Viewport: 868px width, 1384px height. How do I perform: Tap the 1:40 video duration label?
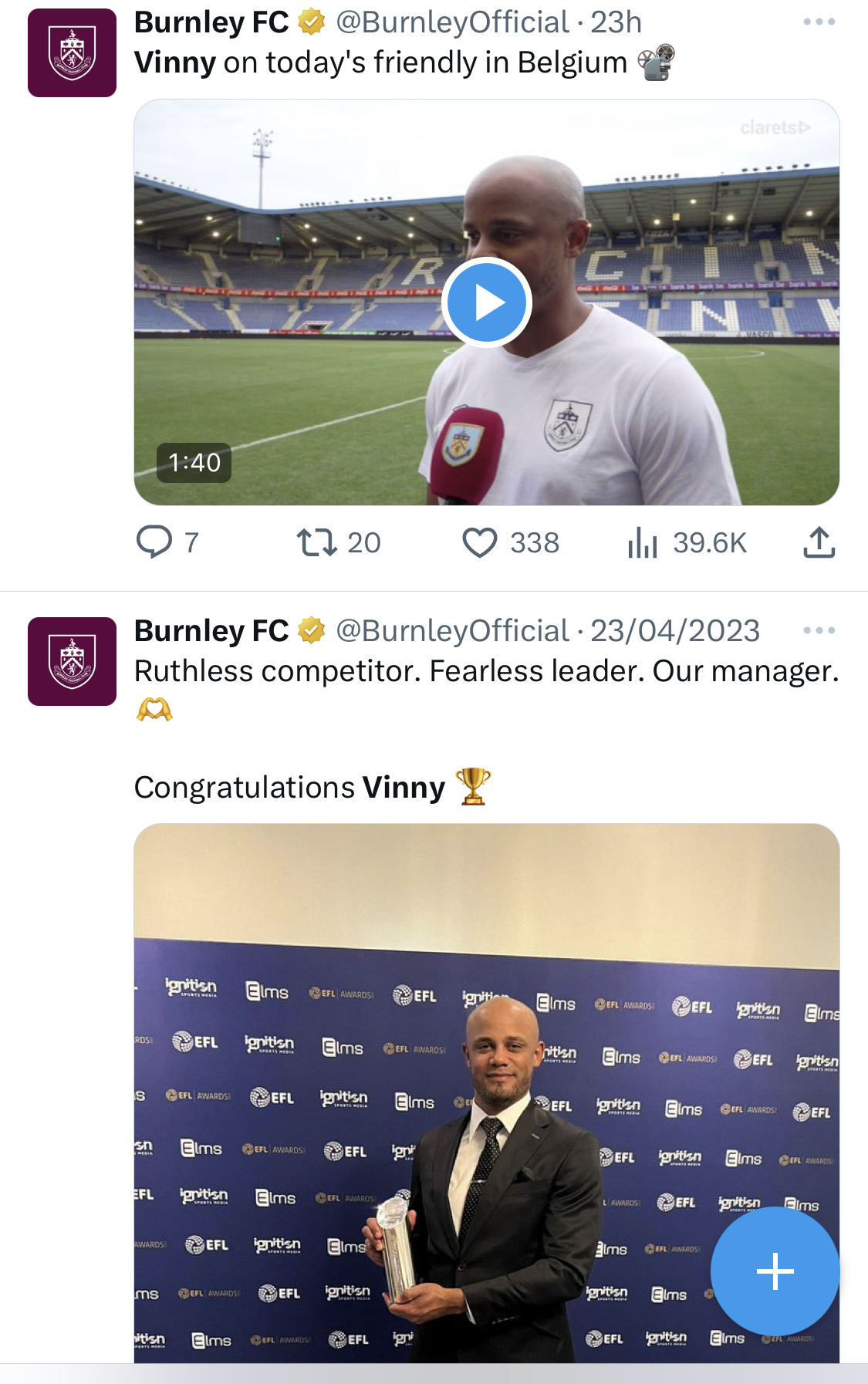click(x=194, y=462)
